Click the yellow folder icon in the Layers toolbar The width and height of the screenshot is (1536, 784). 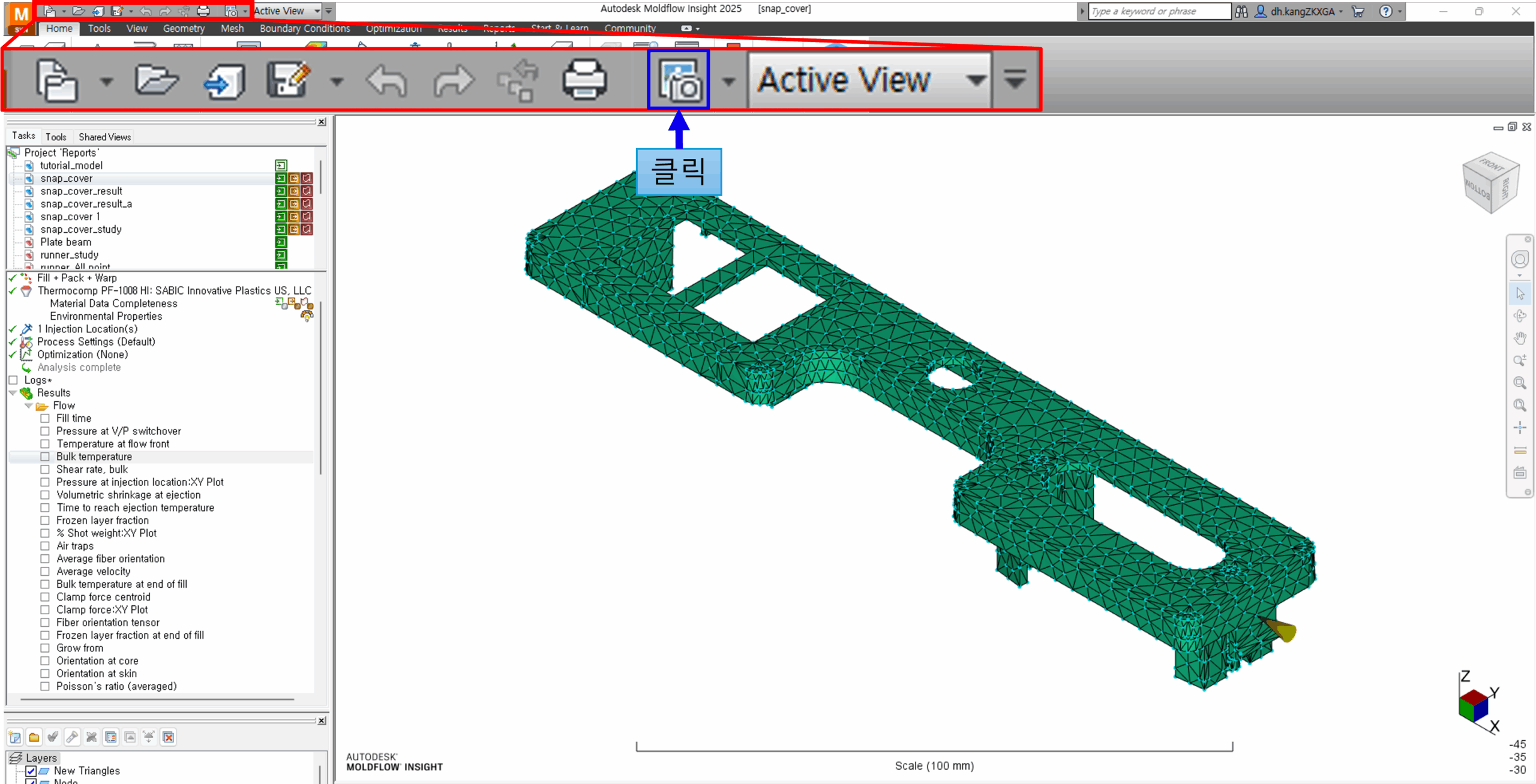coord(34,737)
